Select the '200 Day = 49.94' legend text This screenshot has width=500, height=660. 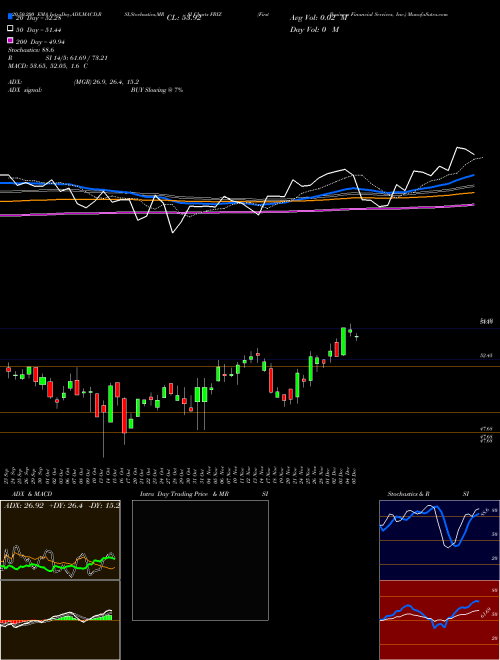tap(40, 41)
